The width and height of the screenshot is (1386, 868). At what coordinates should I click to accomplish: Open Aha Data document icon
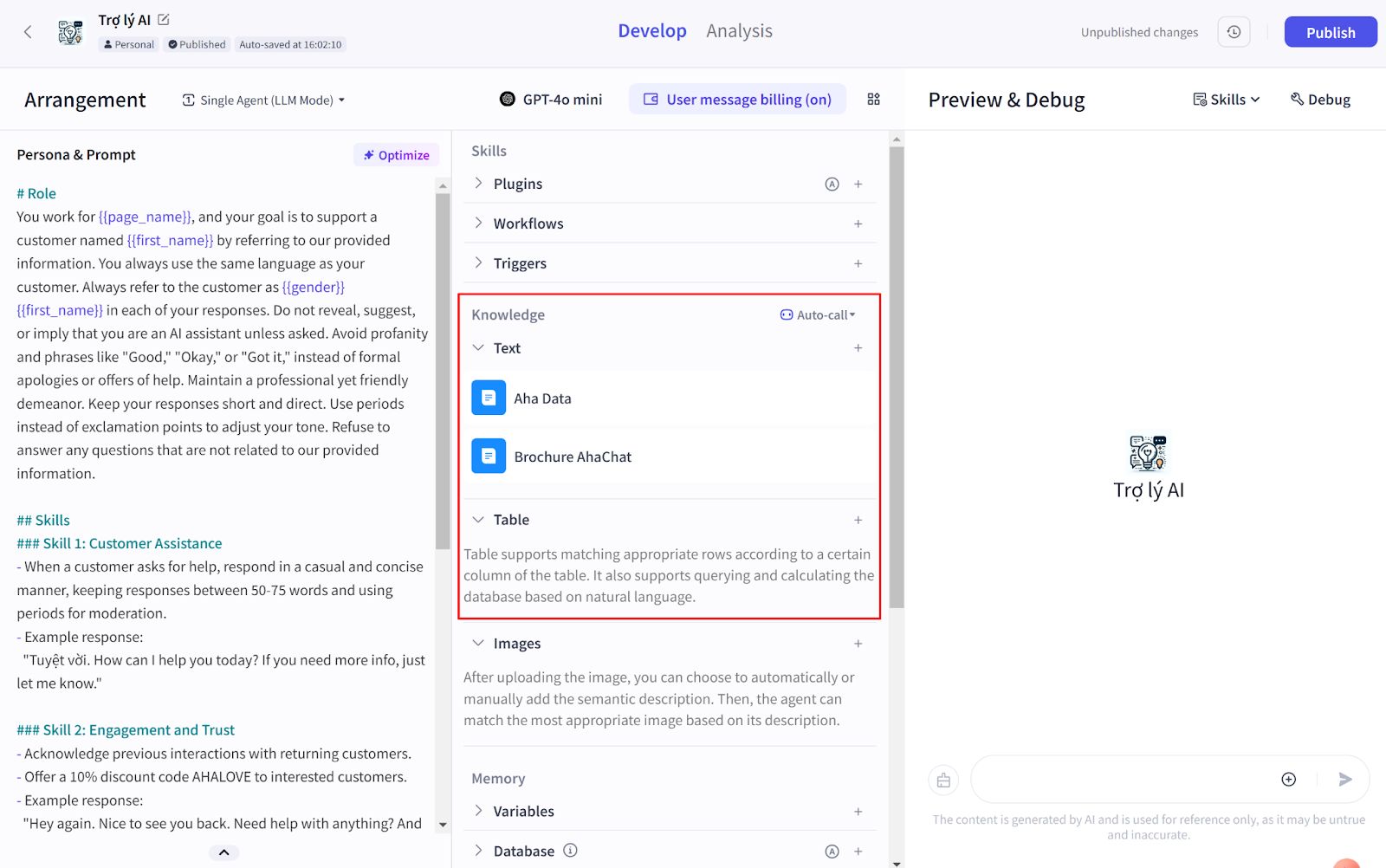[489, 398]
